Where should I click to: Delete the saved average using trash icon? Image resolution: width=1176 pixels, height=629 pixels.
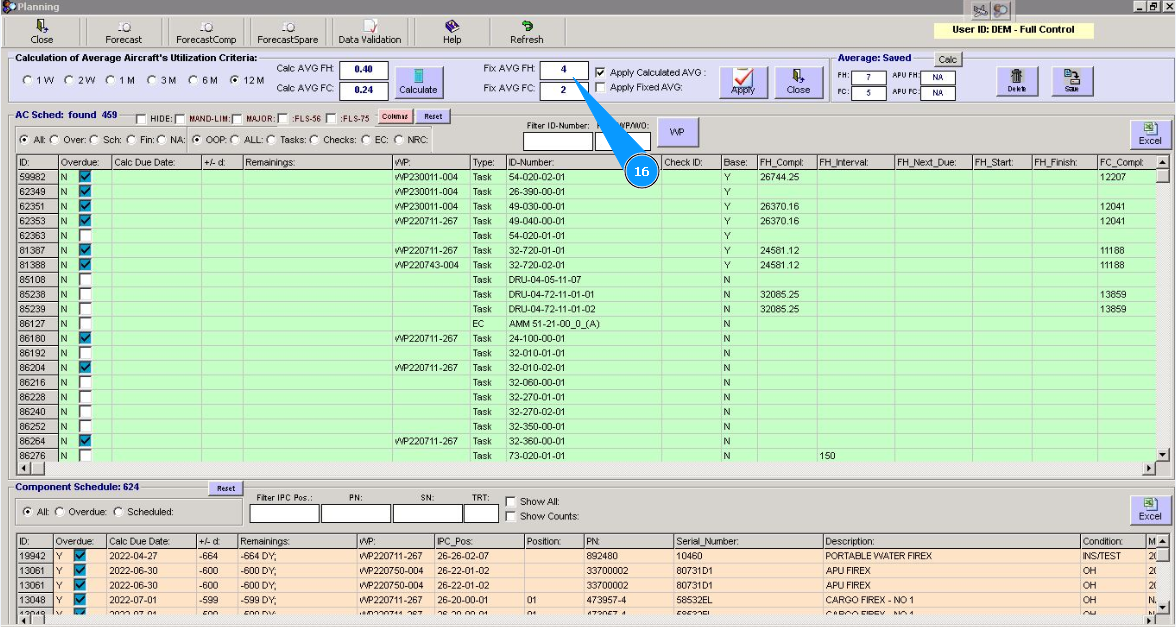pyautogui.click(x=1016, y=81)
